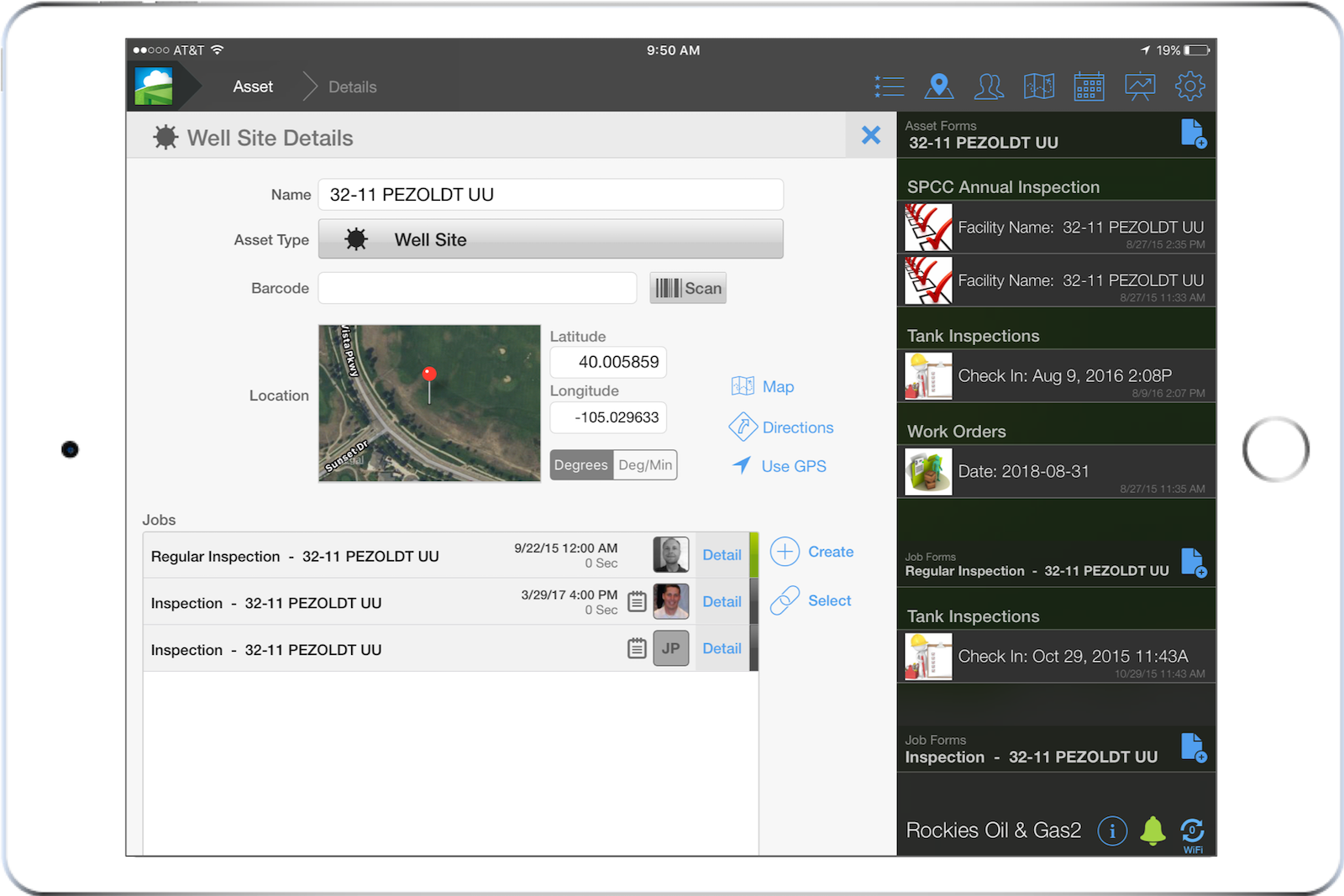Open the list view icon in toolbar
1344x896 pixels.
click(x=888, y=86)
